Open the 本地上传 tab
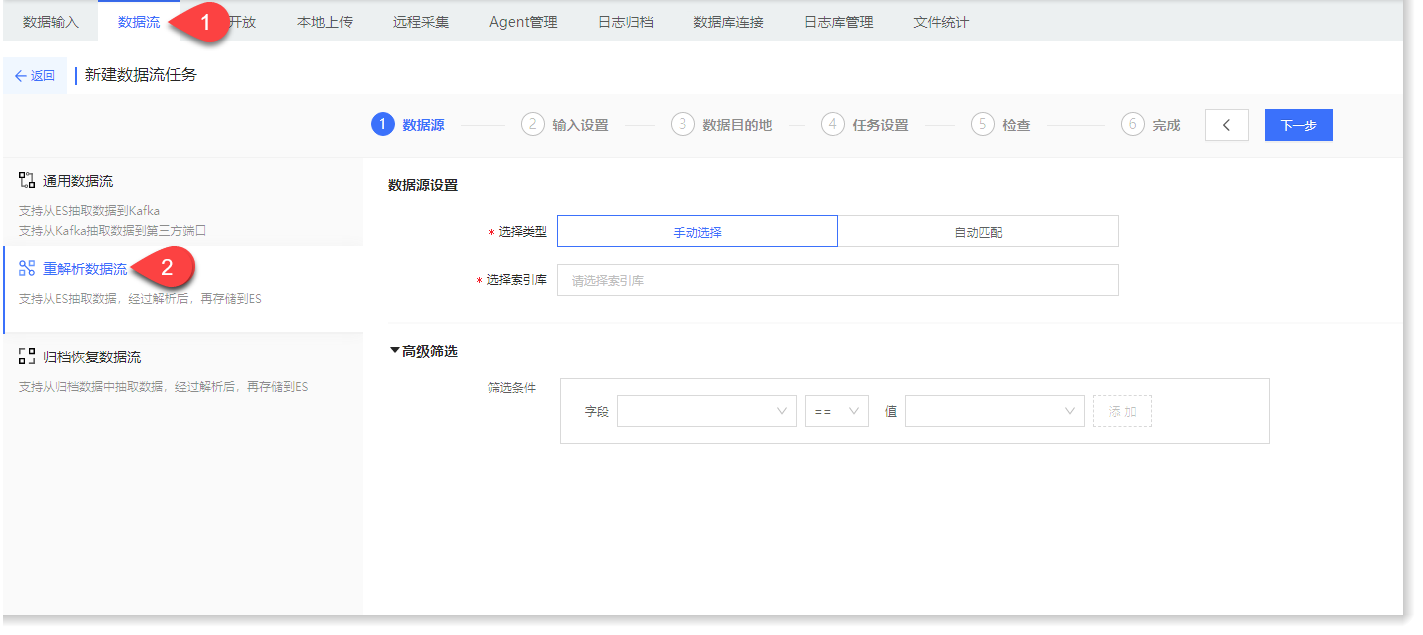Screen dimensions: 1423x635 (325, 21)
